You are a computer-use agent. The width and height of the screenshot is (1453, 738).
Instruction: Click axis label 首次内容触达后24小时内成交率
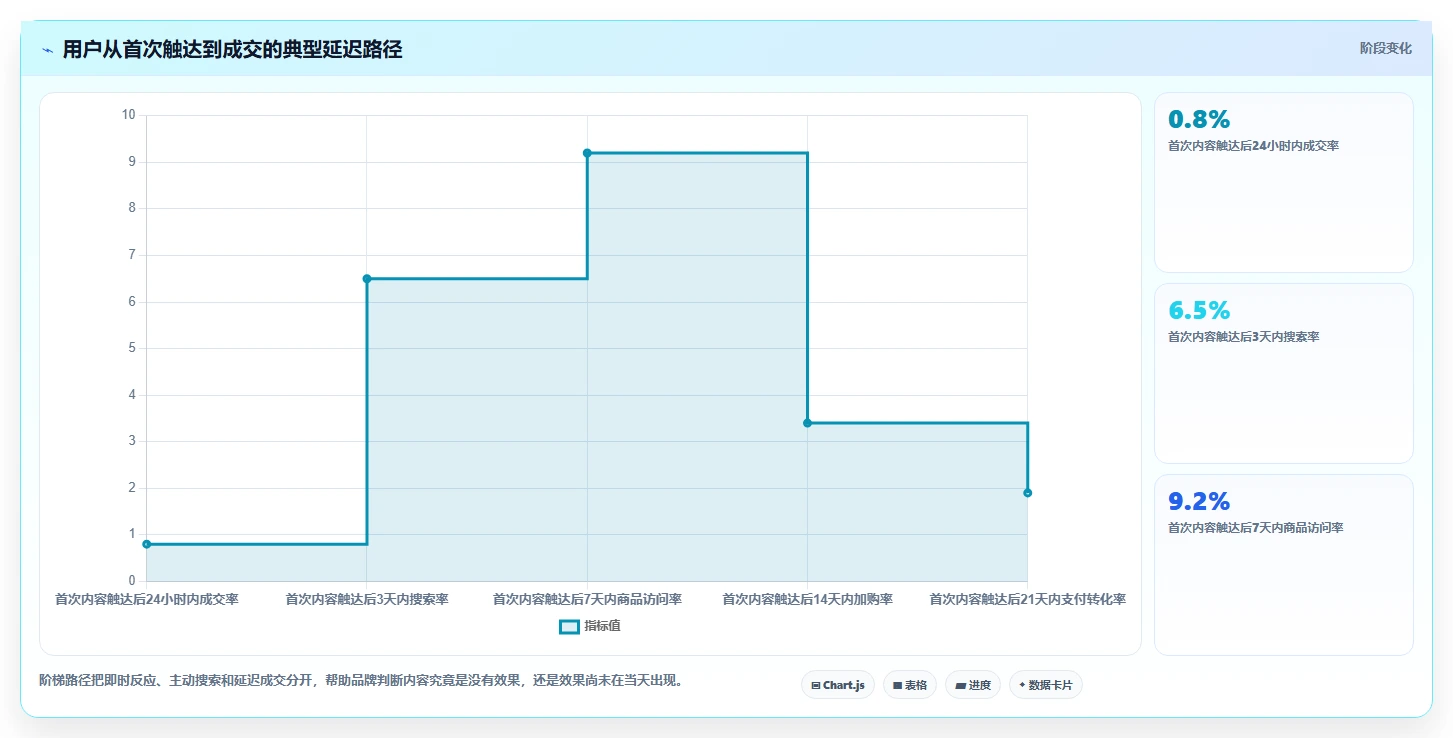[147, 600]
